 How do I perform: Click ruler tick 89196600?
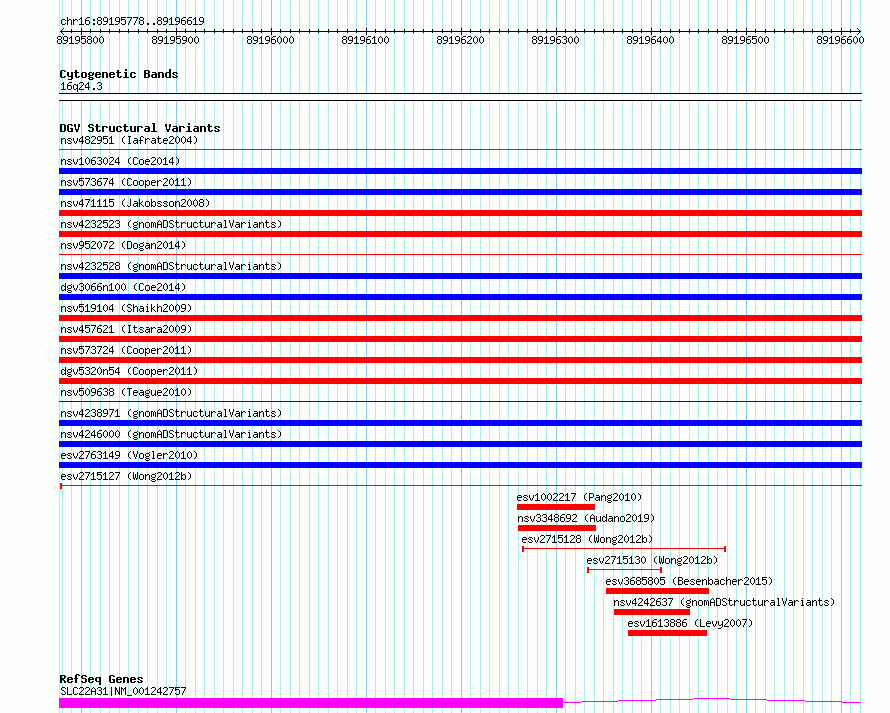click(x=840, y=40)
